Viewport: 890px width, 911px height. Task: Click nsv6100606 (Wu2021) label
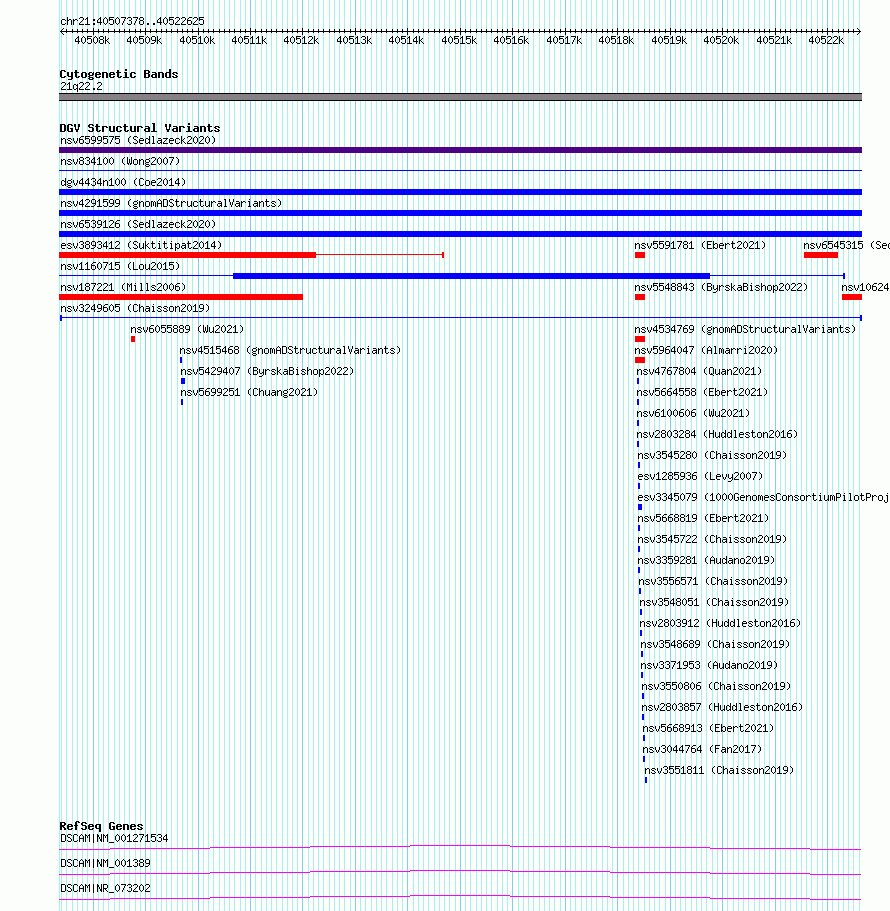[x=693, y=413]
